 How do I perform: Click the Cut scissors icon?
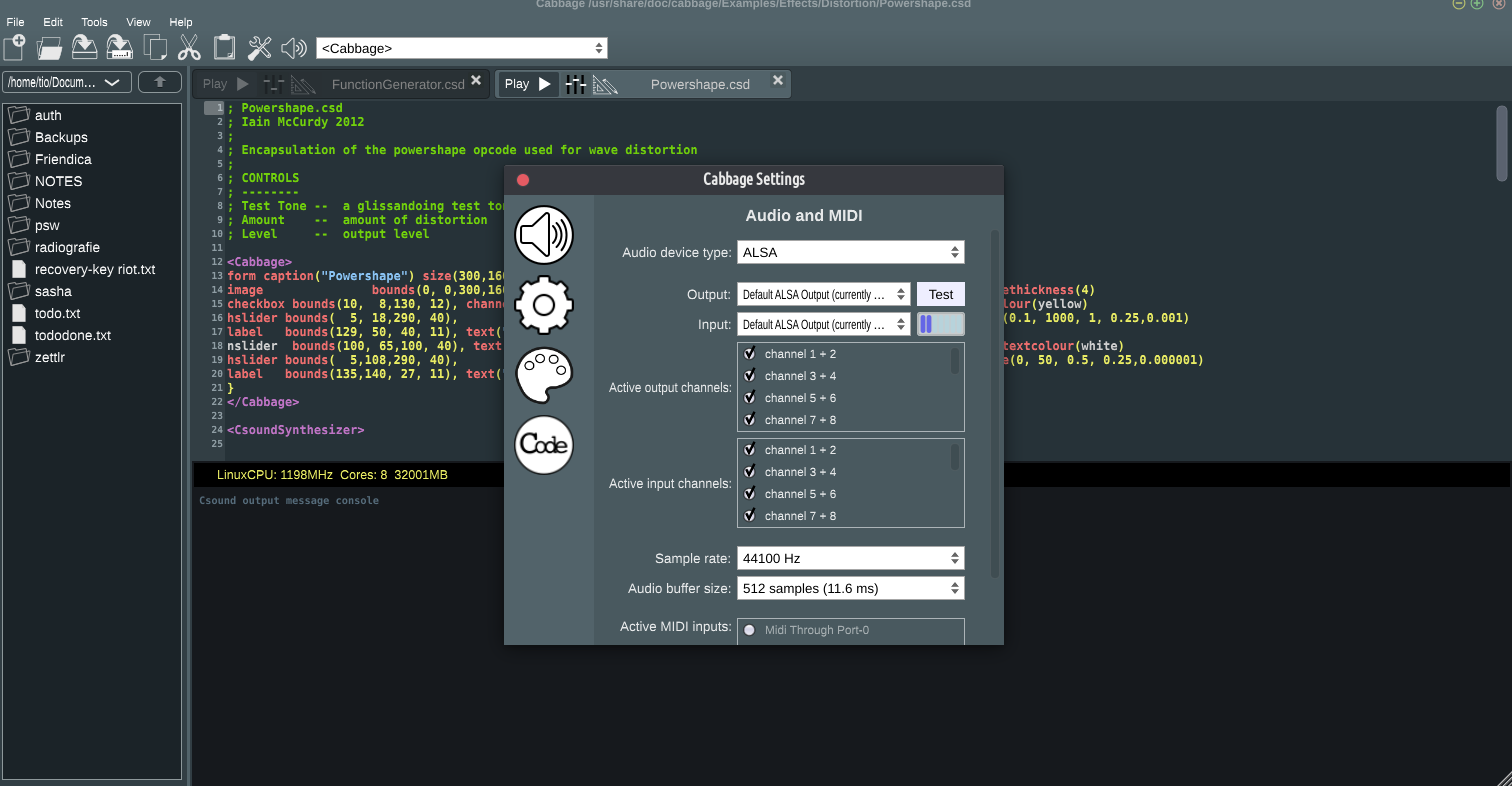tap(190, 47)
